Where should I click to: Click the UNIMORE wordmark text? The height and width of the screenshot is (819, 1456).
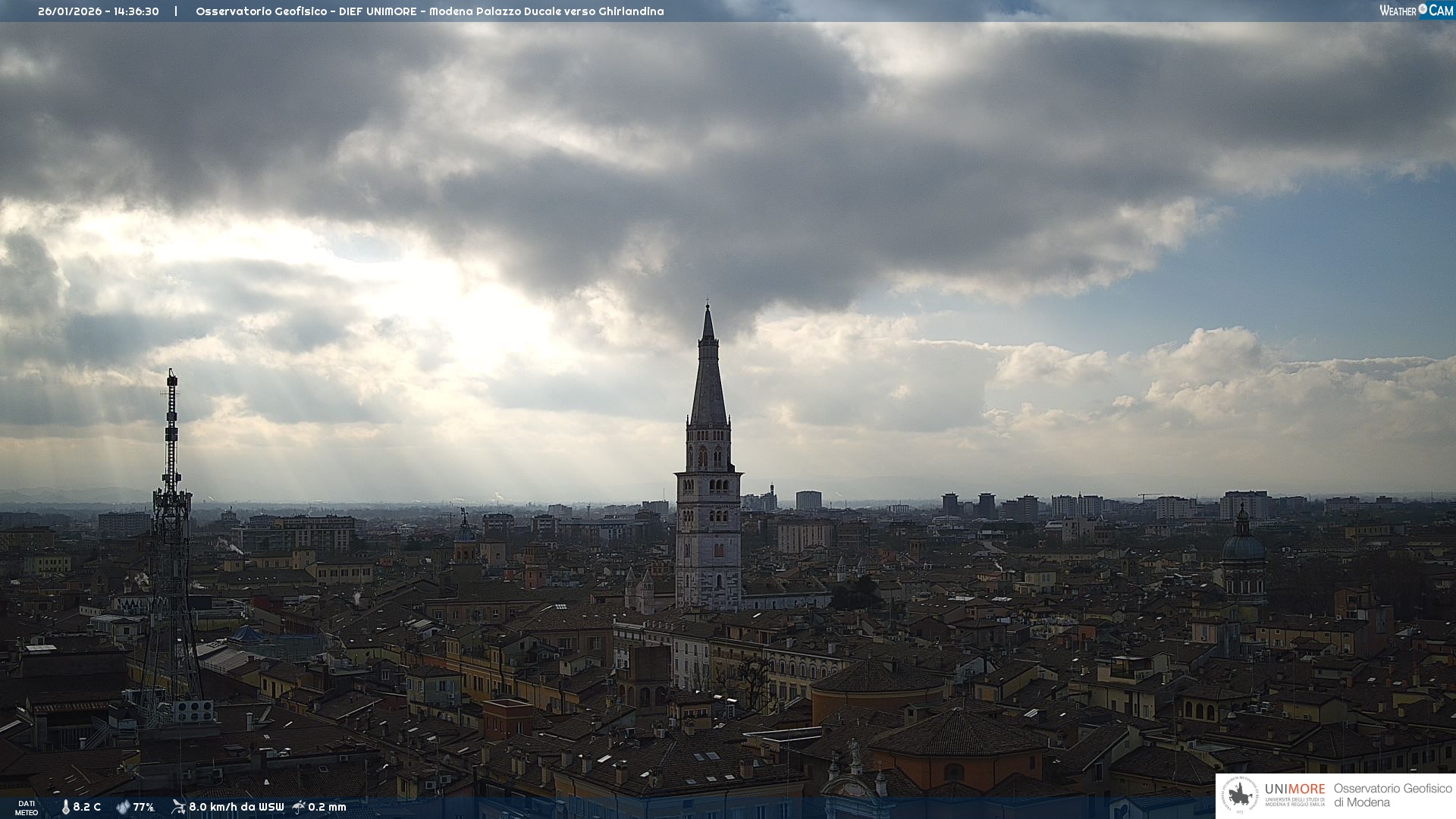tap(1294, 789)
